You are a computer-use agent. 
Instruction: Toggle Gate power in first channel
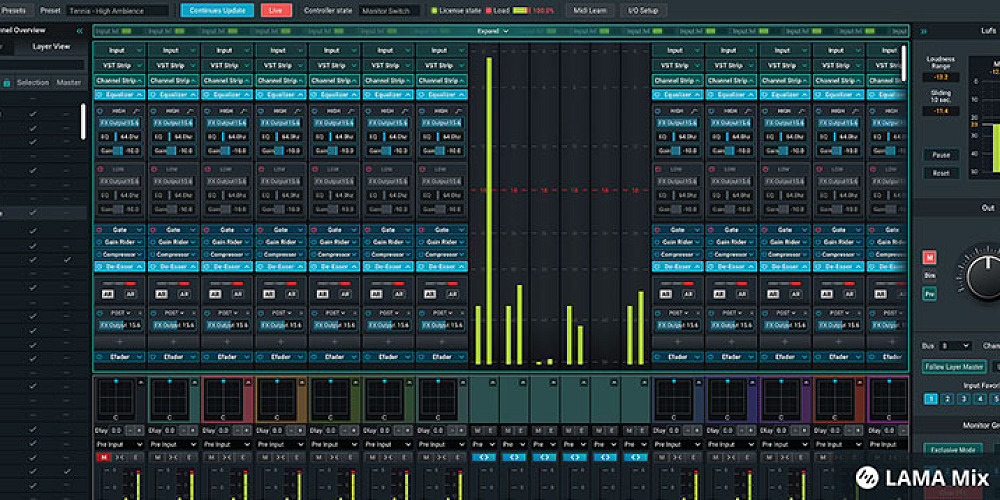click(x=100, y=230)
